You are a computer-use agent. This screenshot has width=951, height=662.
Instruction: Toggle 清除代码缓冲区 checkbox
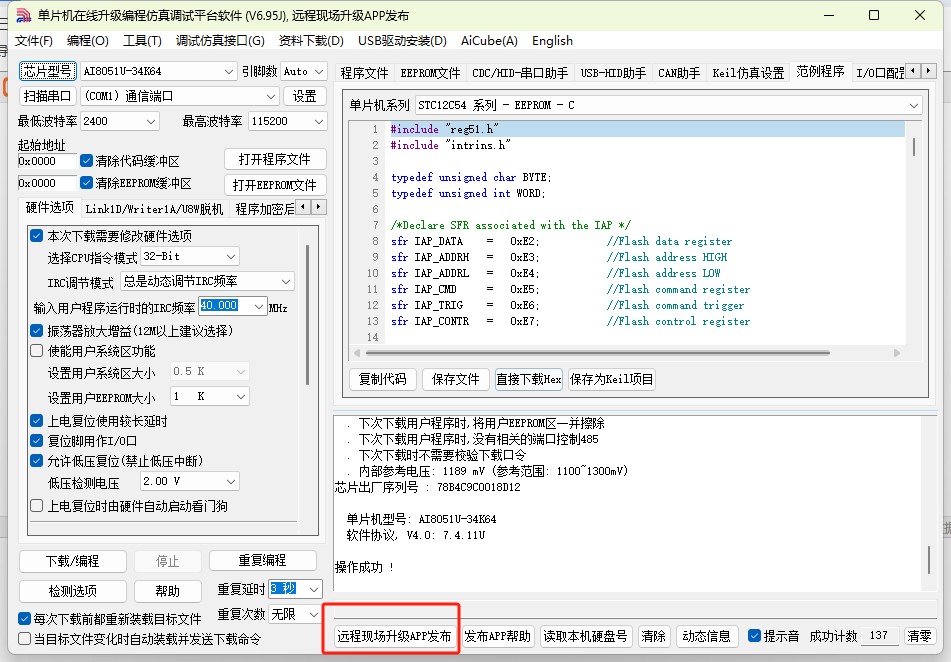click(x=87, y=161)
